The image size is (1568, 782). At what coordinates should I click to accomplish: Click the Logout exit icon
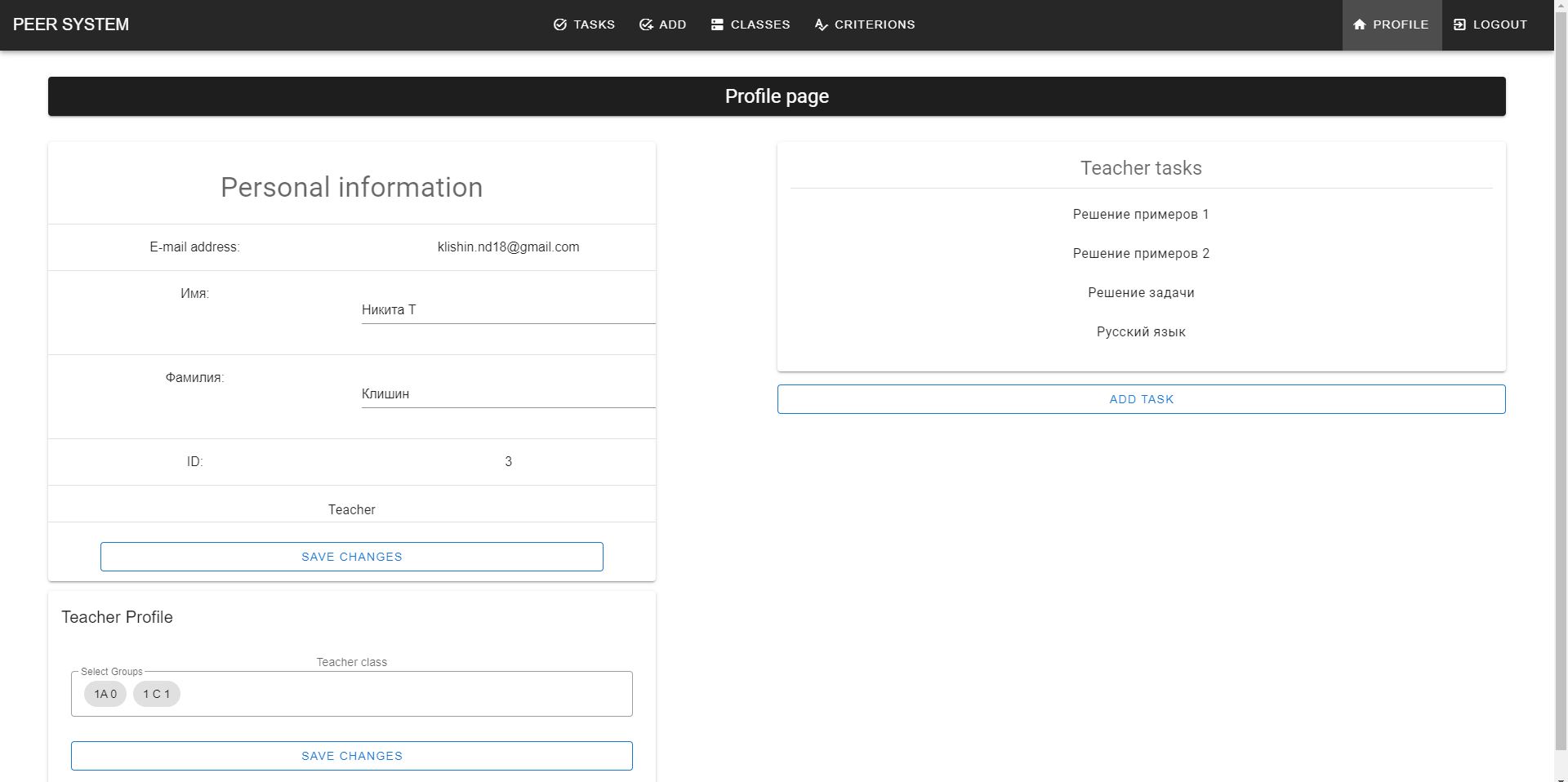(x=1460, y=24)
